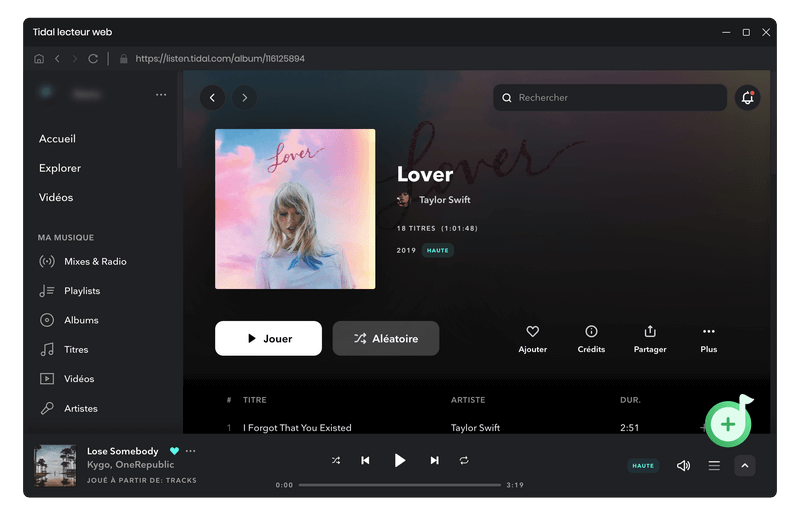800x526 pixels.
Task: Open the Plus more options menu
Action: (709, 339)
